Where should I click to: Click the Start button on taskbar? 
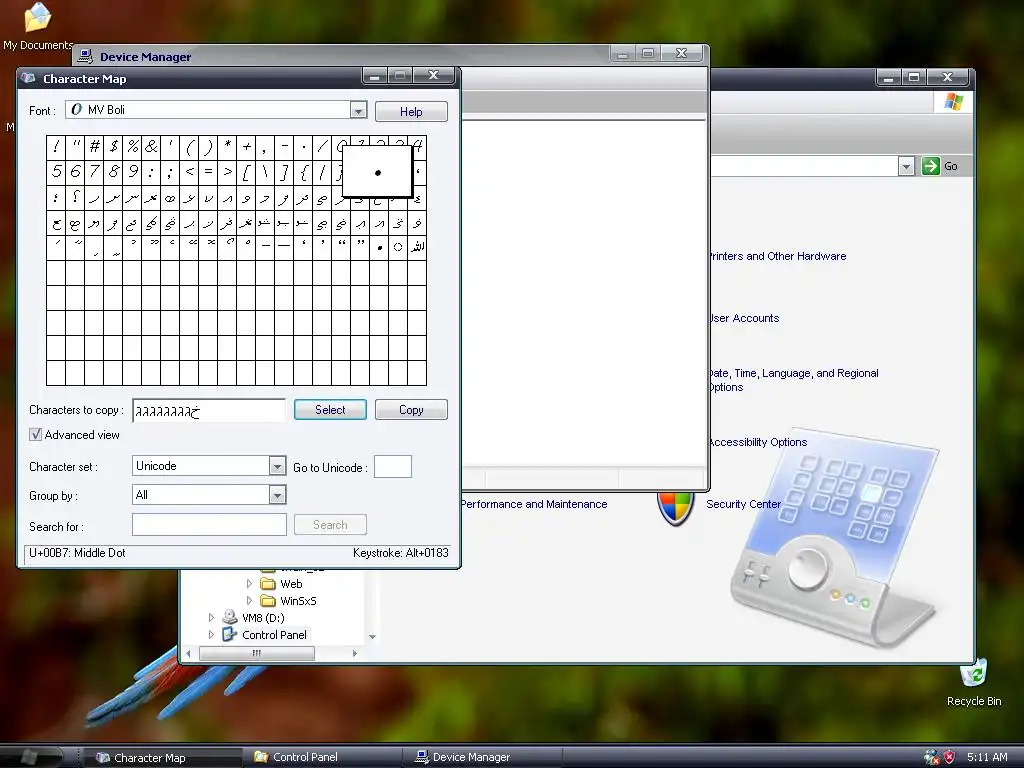click(31, 757)
